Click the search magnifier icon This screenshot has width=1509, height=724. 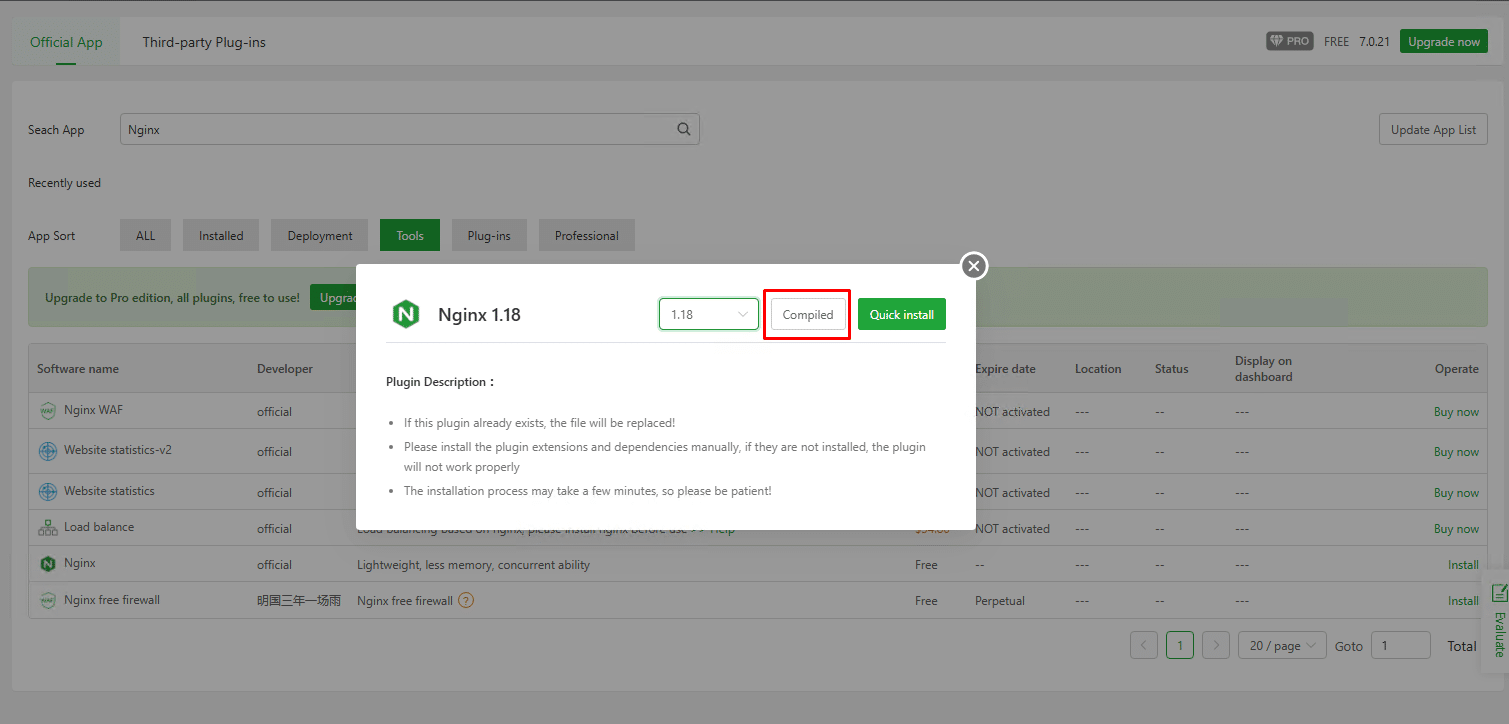coord(684,129)
